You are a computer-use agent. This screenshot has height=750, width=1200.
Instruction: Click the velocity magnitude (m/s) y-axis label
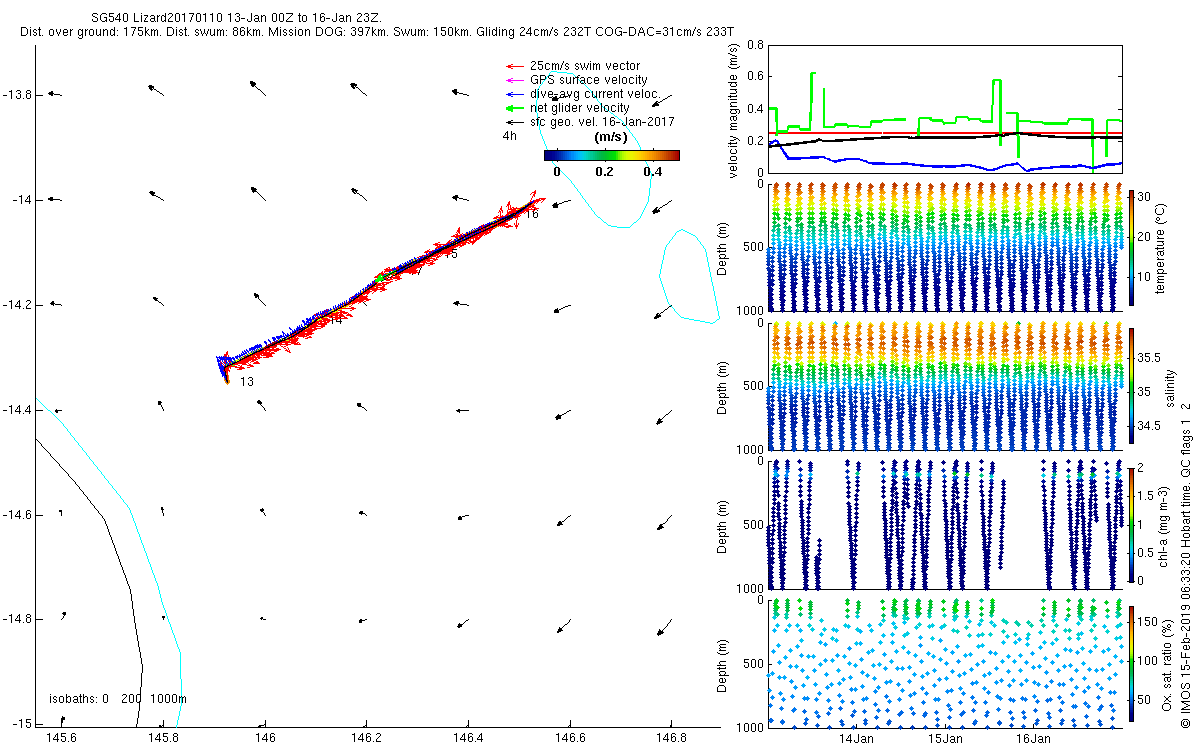pos(733,113)
